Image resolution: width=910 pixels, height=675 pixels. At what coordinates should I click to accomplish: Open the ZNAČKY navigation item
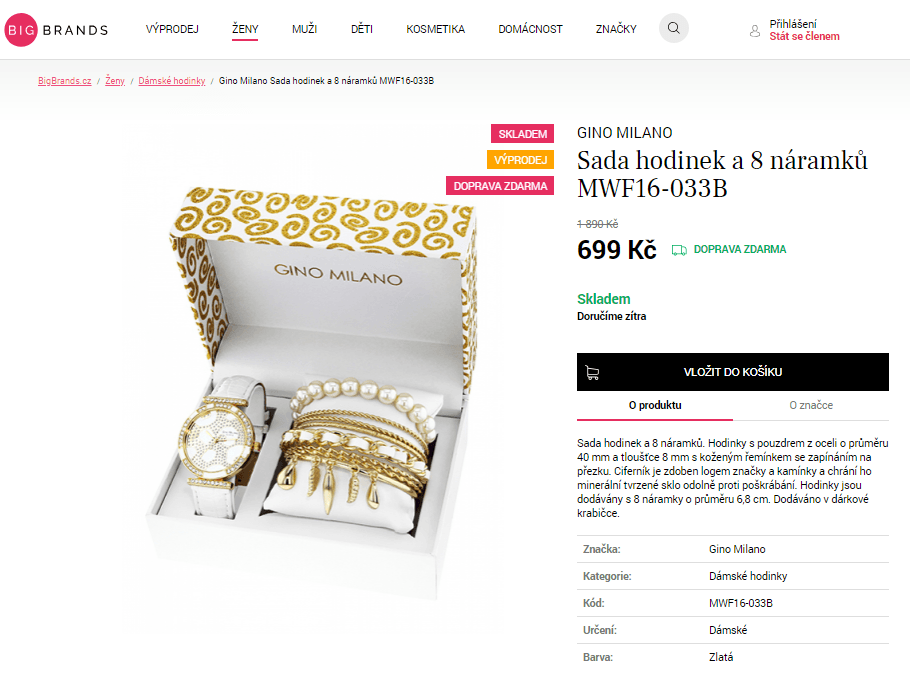(x=616, y=29)
